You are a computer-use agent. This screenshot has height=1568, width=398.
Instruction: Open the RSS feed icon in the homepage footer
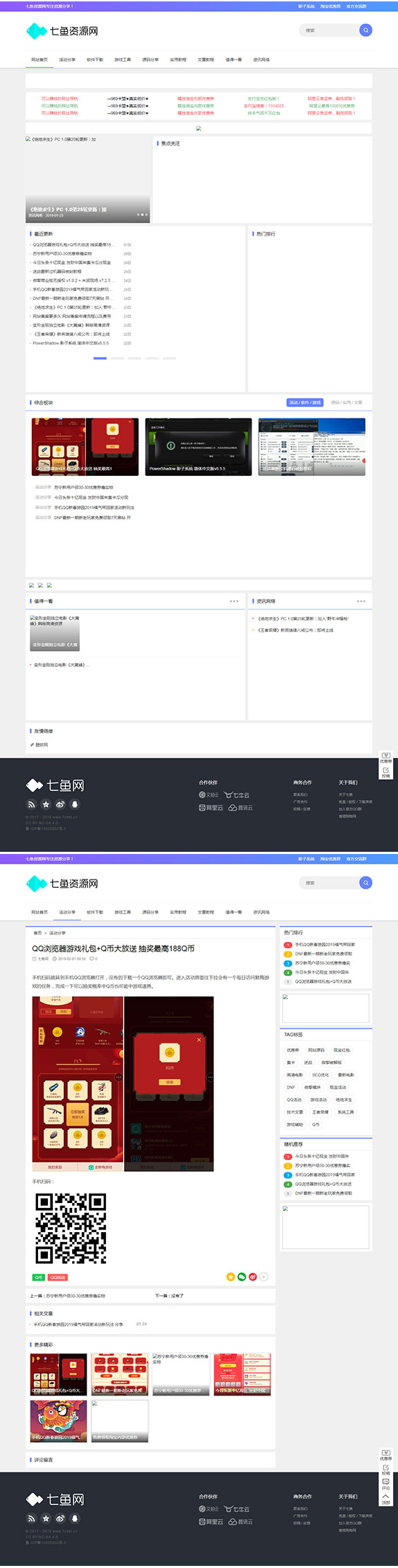coord(31,804)
